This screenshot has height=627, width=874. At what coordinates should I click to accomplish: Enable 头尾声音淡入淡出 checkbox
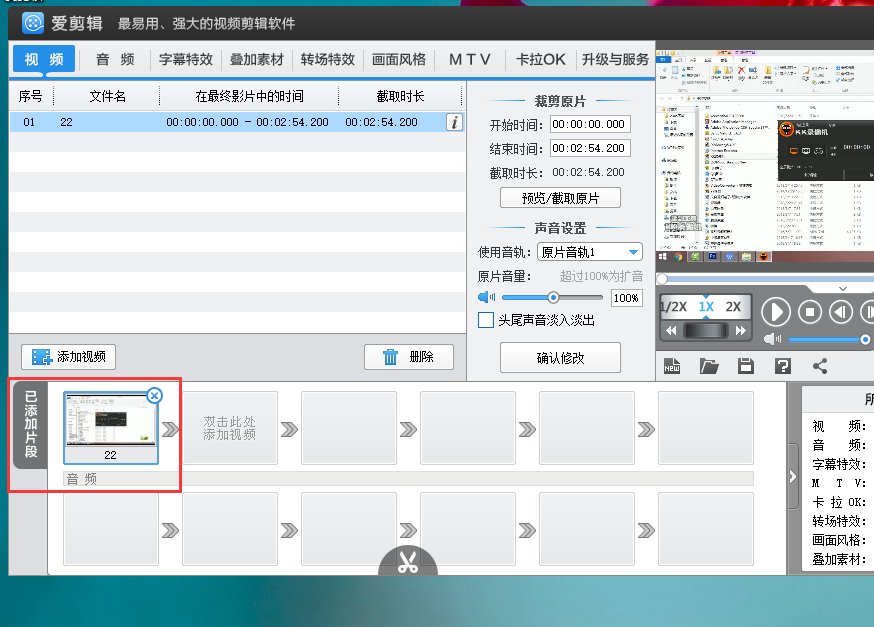tap(488, 319)
